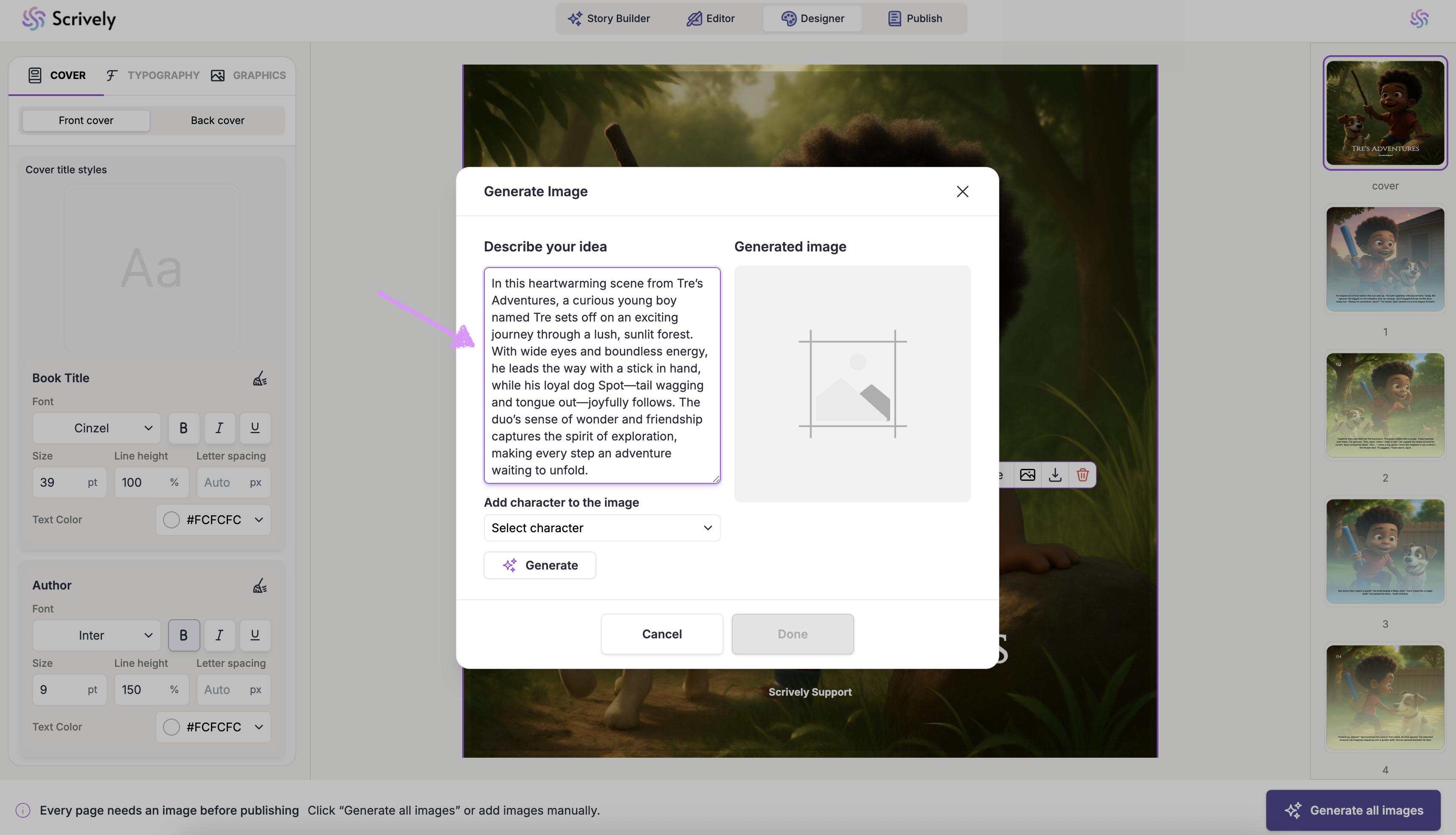Click the info icon in bottom bar
Image resolution: width=1456 pixels, height=835 pixels.
point(23,810)
